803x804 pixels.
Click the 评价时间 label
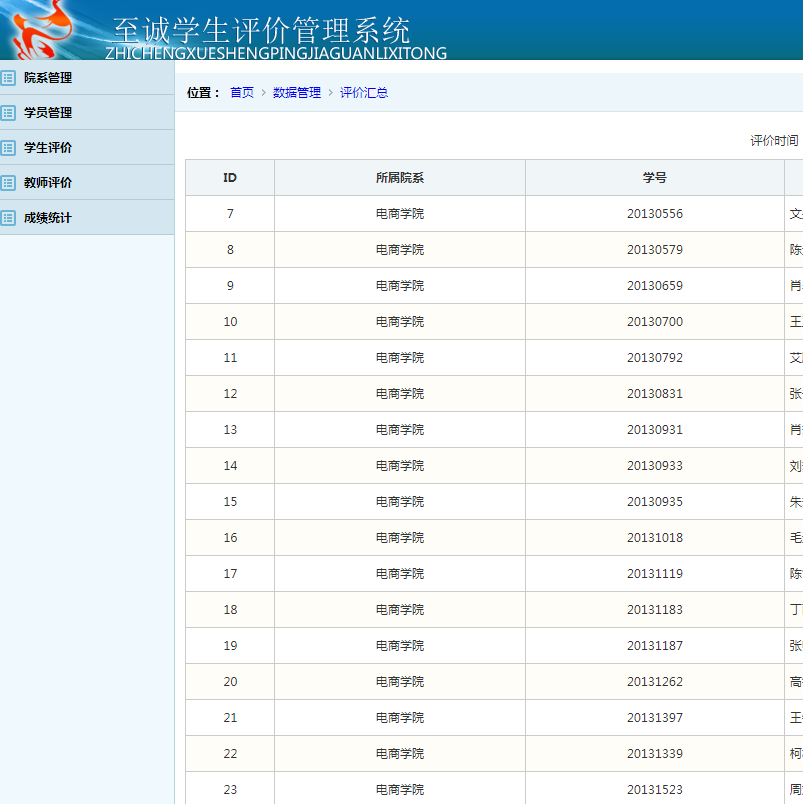pyautogui.click(x=774, y=140)
